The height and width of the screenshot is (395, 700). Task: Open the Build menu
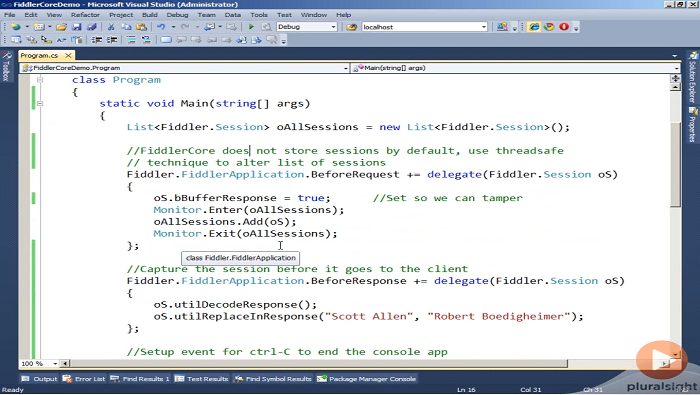pos(150,15)
